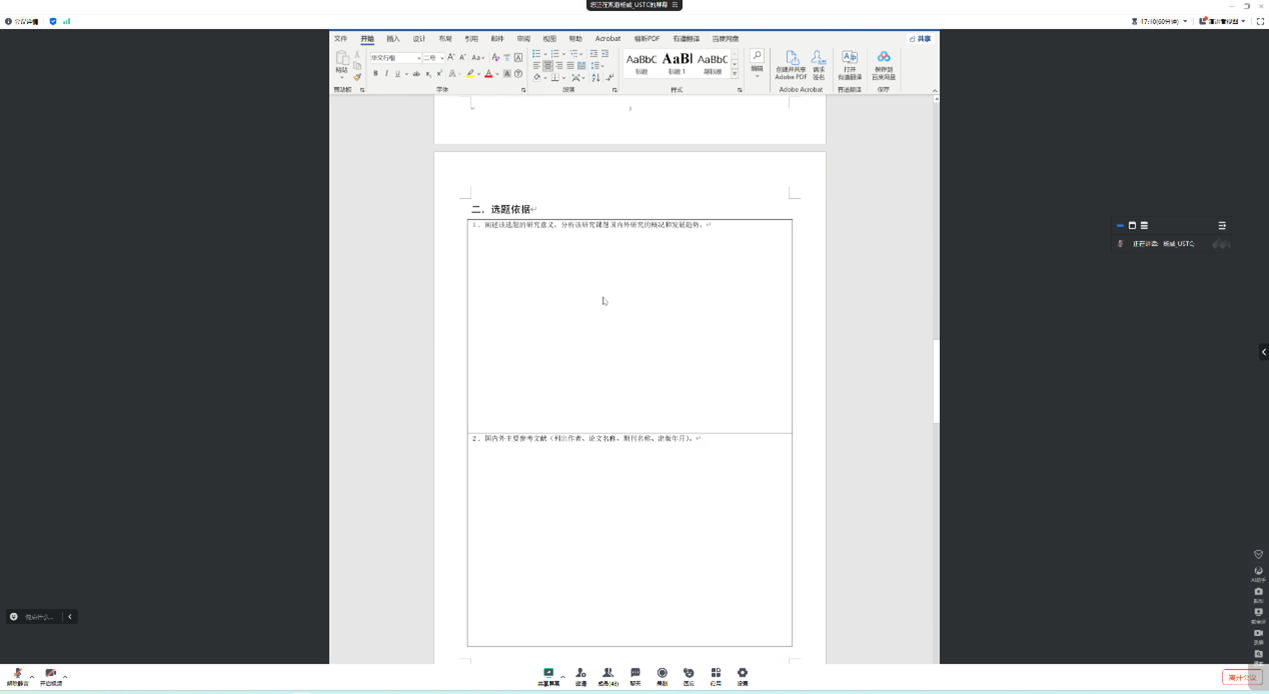Click the record meeting icon
Screen dimensions: 1269x694
pyautogui.click(x=662, y=675)
